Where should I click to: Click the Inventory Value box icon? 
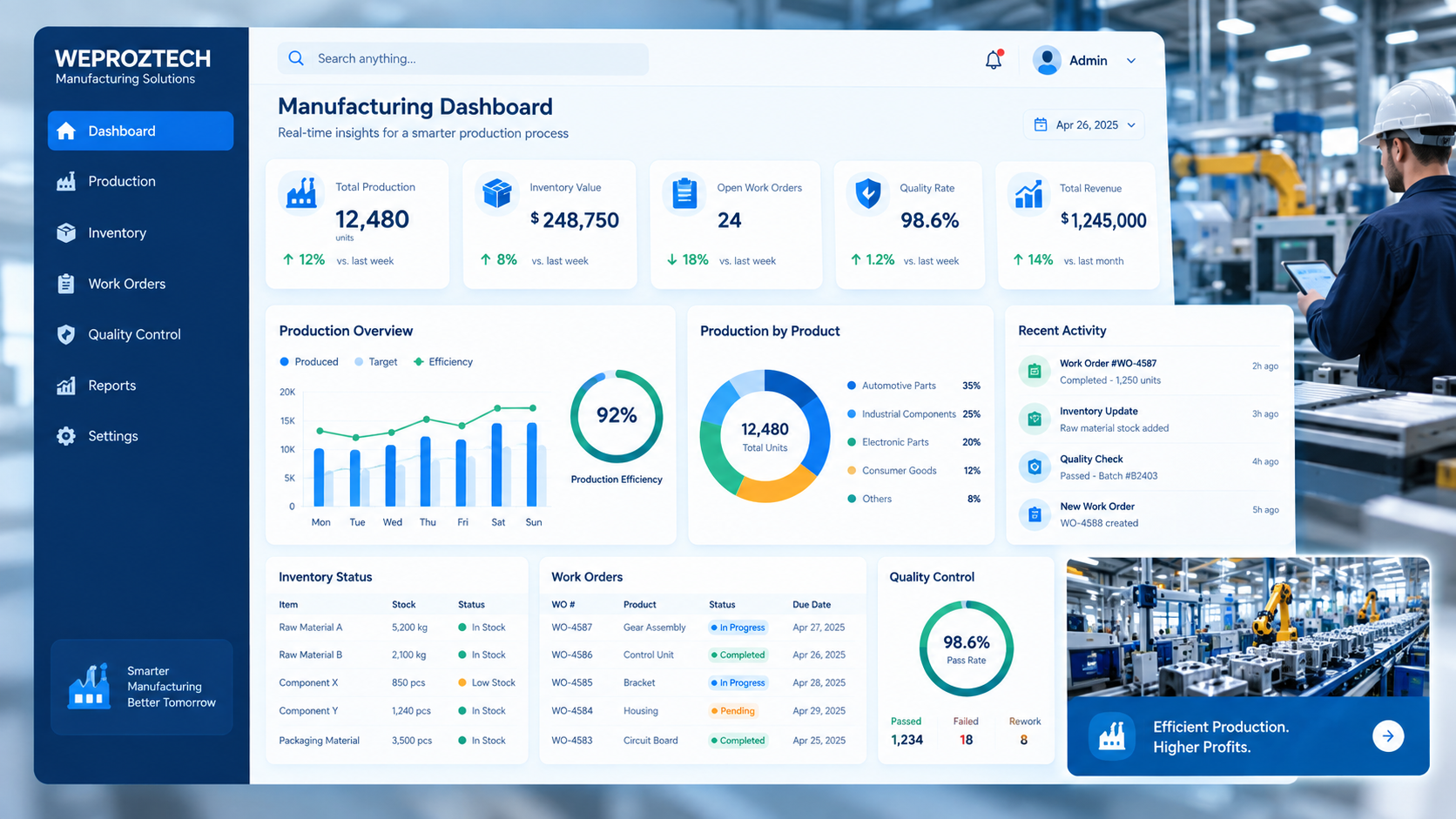496,192
